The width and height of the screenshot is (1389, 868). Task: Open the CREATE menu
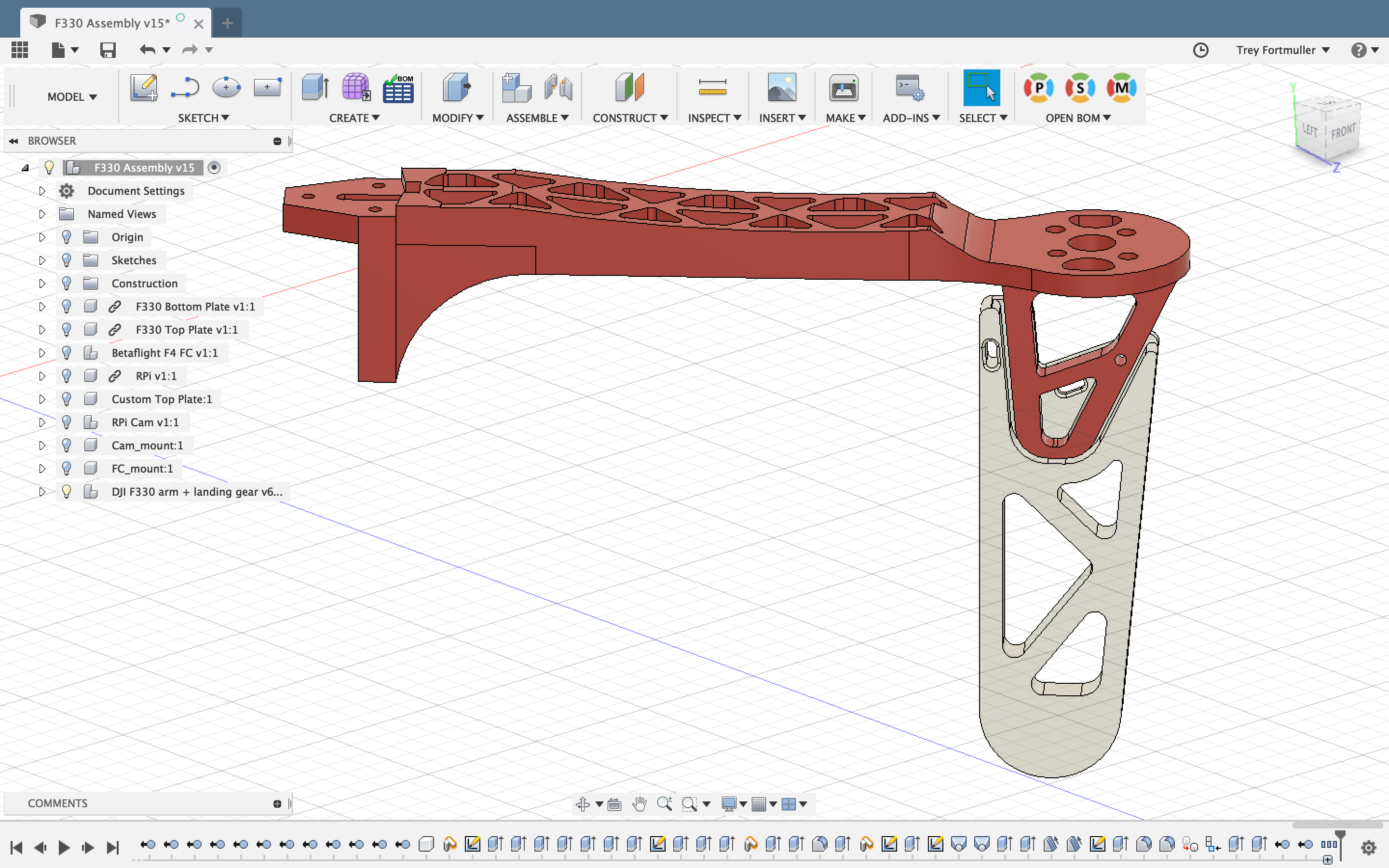pyautogui.click(x=354, y=118)
